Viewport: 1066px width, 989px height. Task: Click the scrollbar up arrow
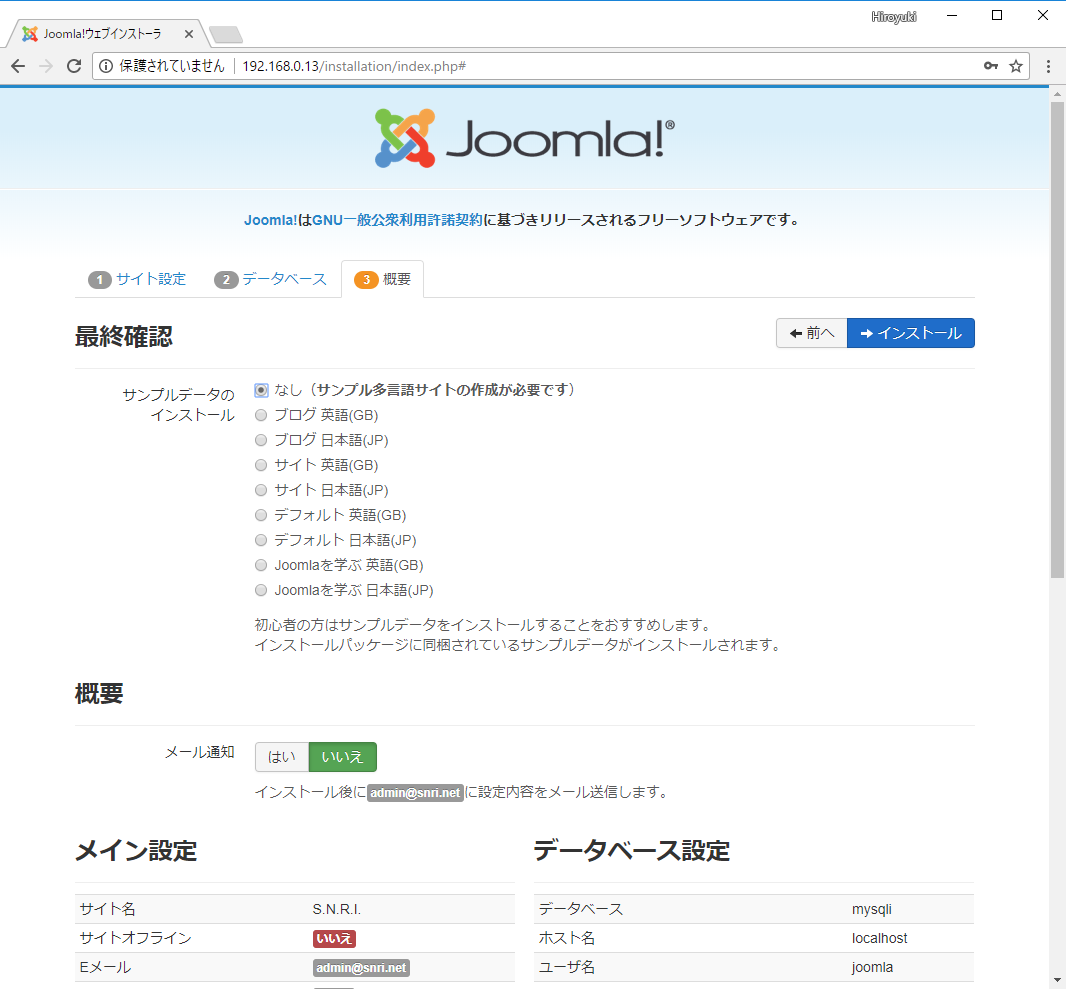[1057, 93]
